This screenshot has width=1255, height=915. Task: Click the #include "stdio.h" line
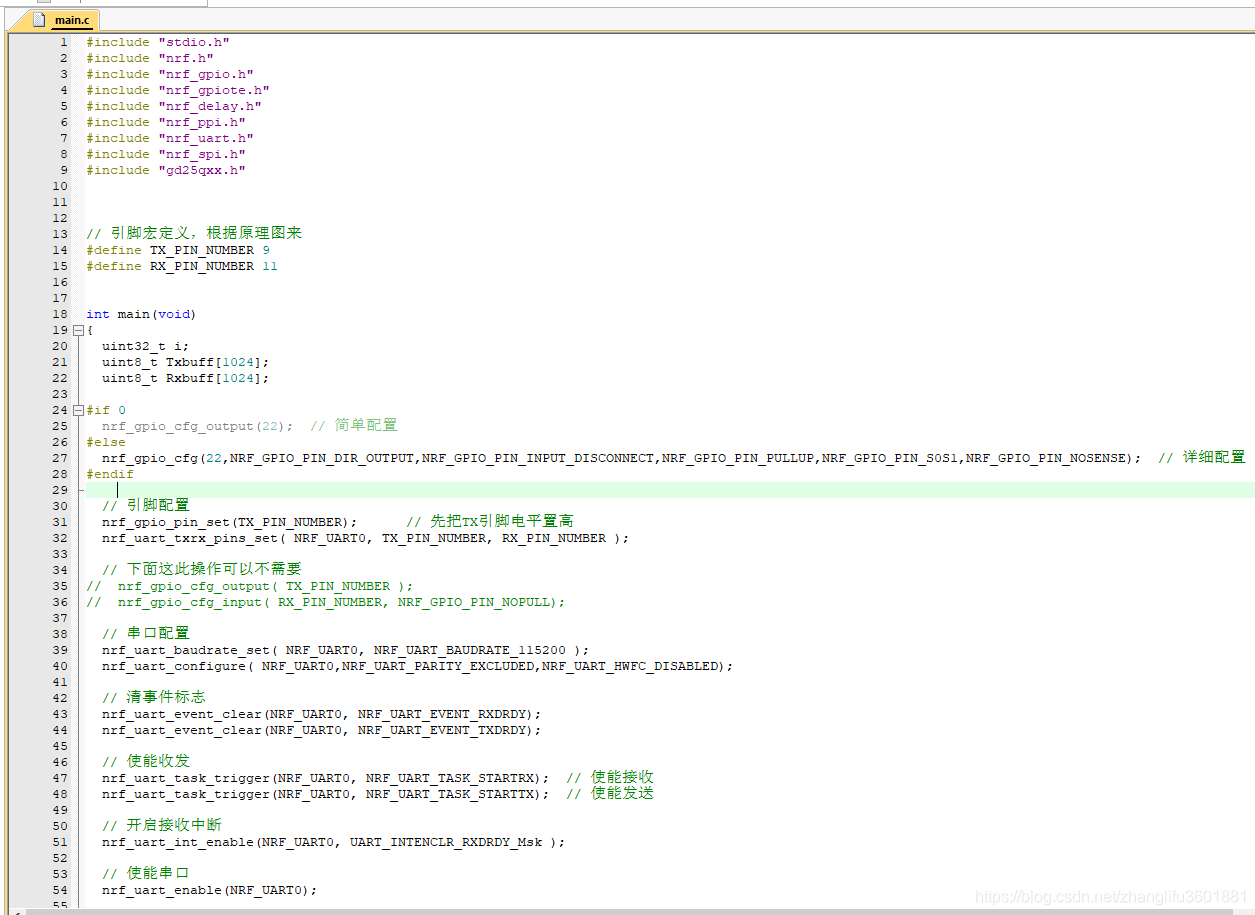(x=158, y=42)
